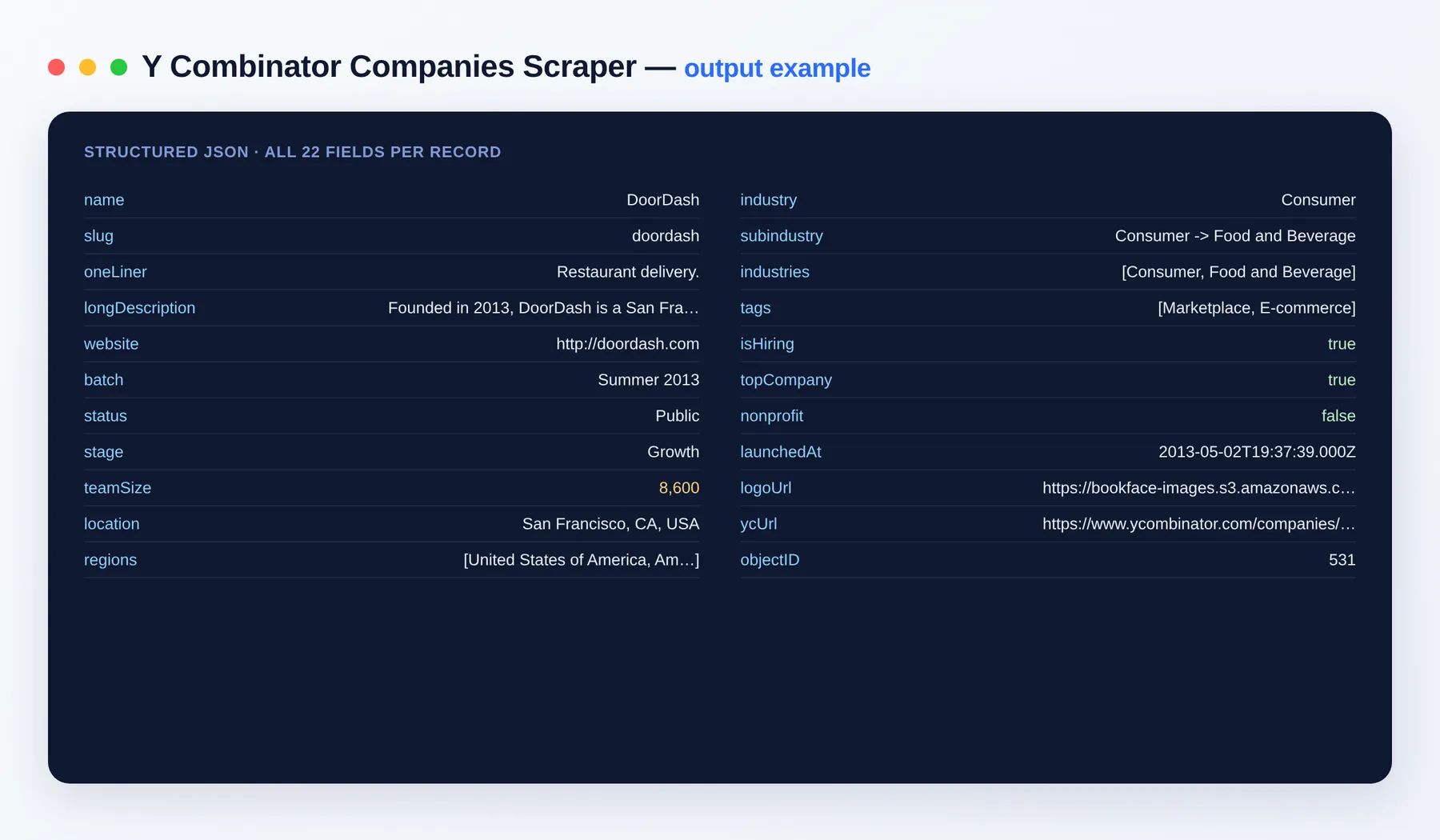Click the 'subindustry' field label
This screenshot has height=840, width=1440.
point(781,236)
